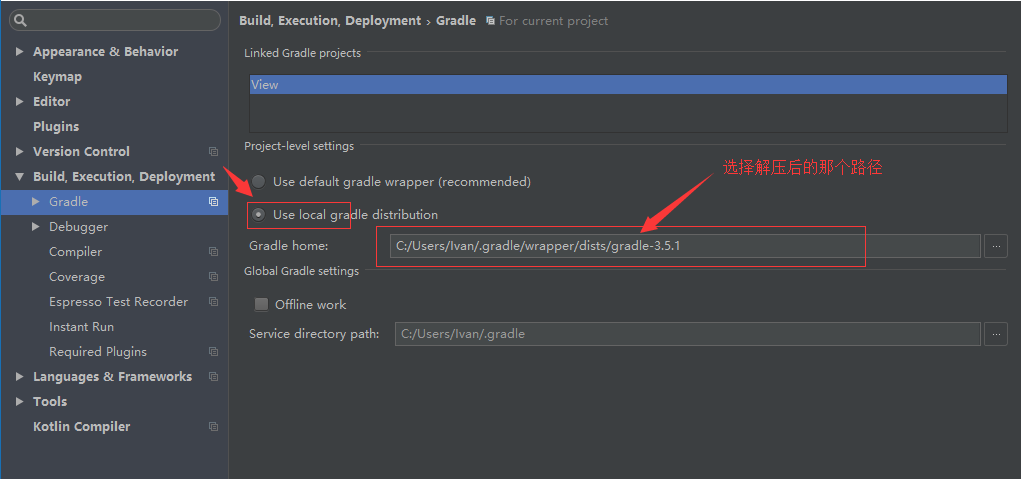1021x479 pixels.
Task: Click project-level icon beside Languages & Frameworks
Action: (213, 377)
